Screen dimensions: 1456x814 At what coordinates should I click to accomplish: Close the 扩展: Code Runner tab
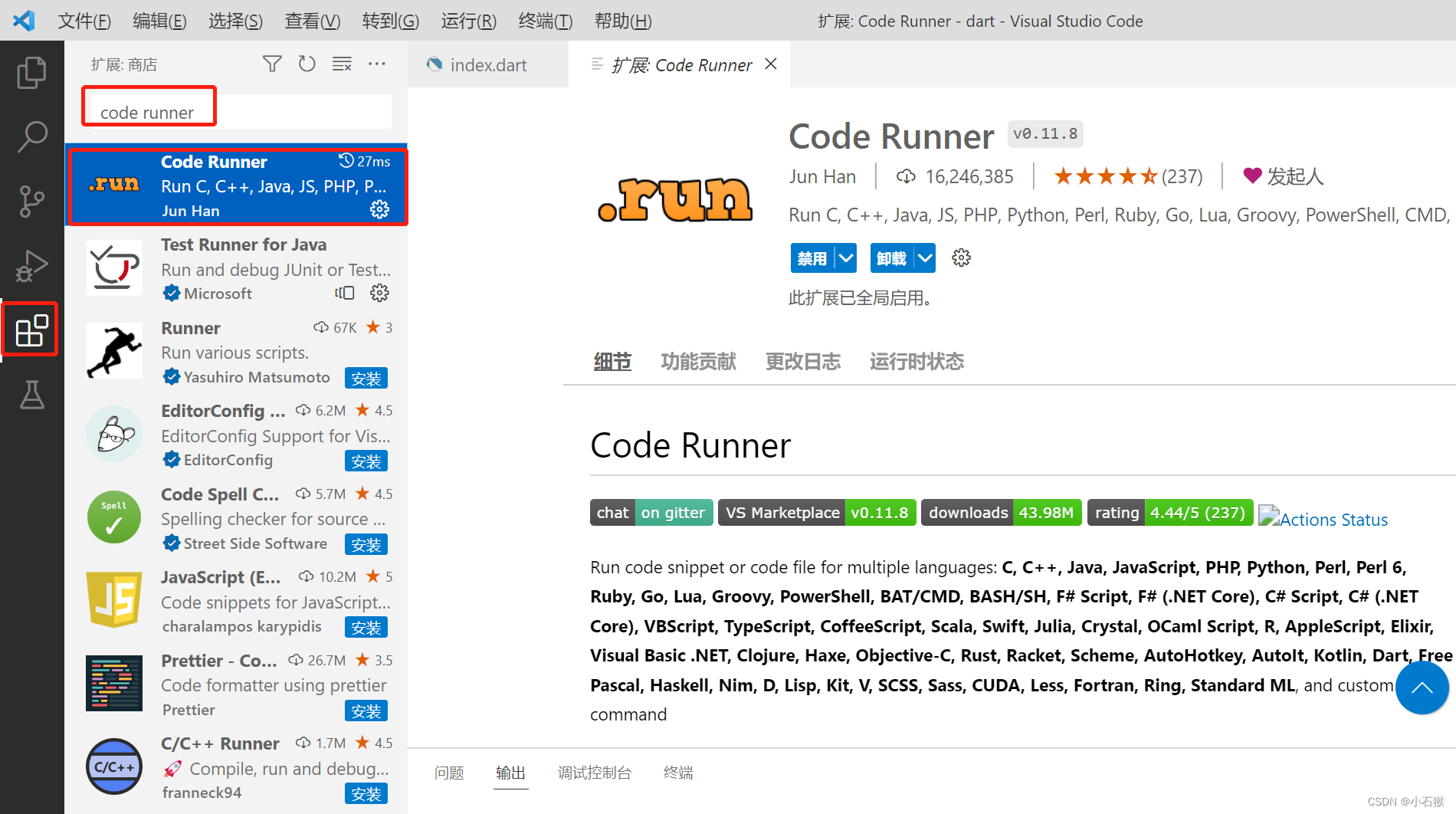[x=771, y=64]
